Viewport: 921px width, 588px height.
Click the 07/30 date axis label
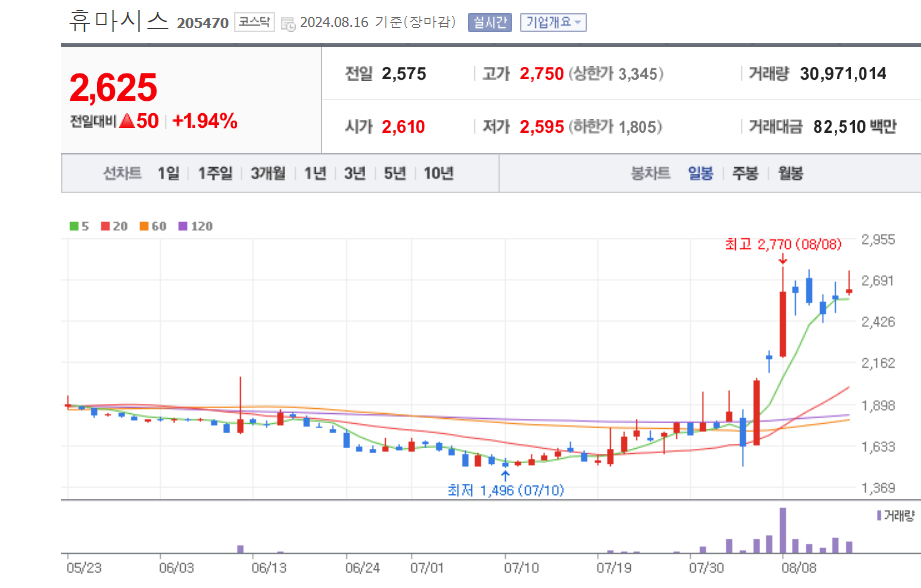pos(706,568)
